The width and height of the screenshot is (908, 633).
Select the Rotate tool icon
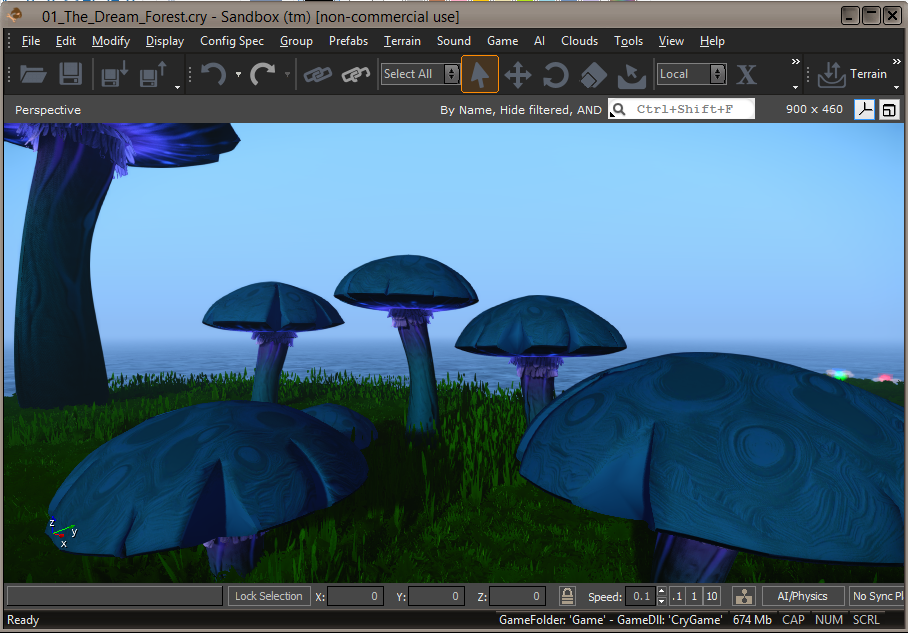555,75
